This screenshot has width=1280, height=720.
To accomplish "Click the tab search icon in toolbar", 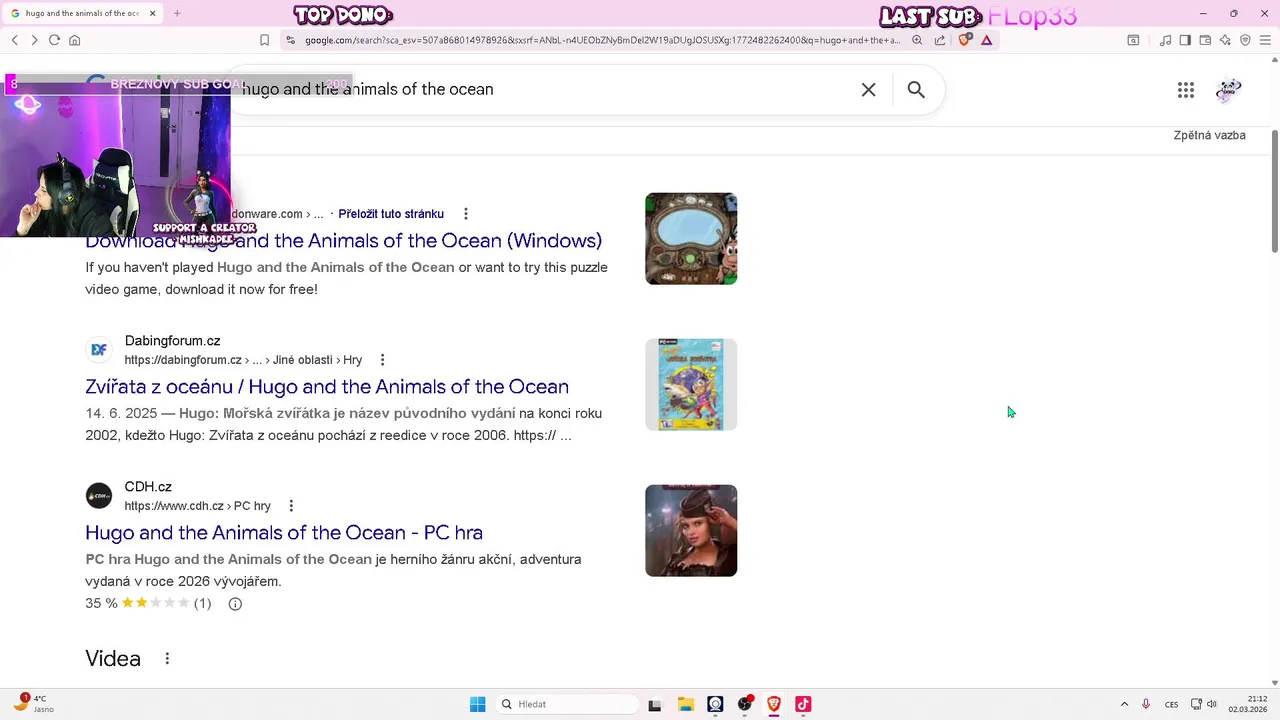I will (x=1133, y=40).
